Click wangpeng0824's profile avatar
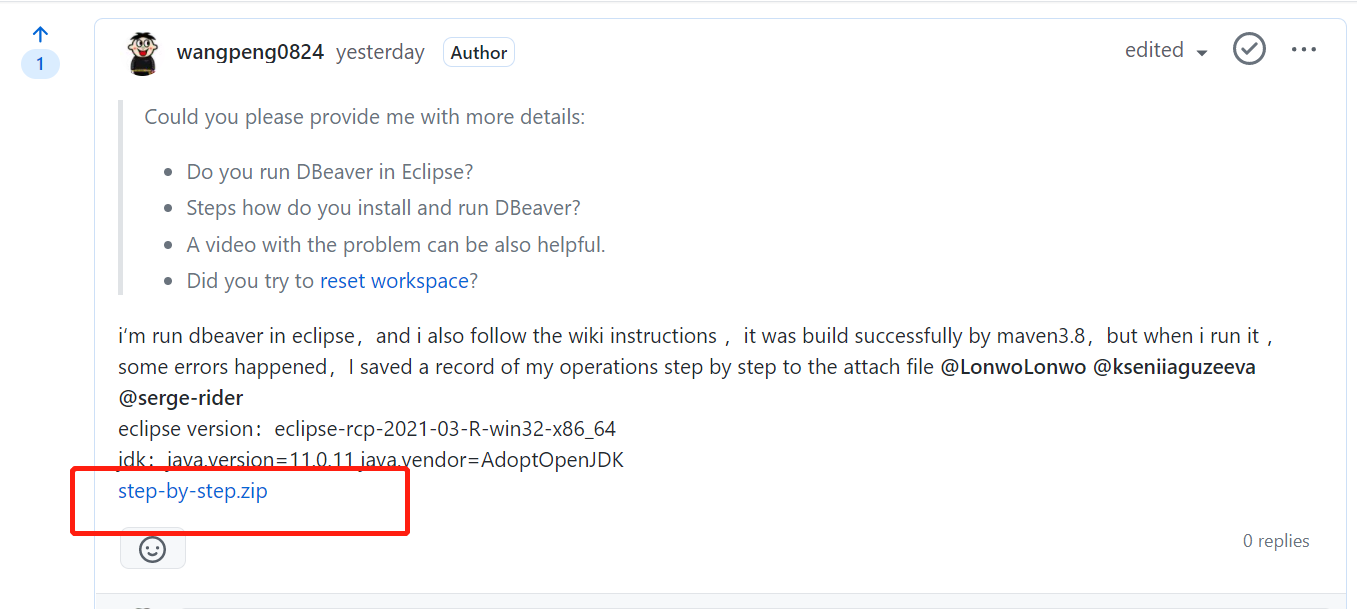Screen dimensions: 1357x609 (x=142, y=51)
